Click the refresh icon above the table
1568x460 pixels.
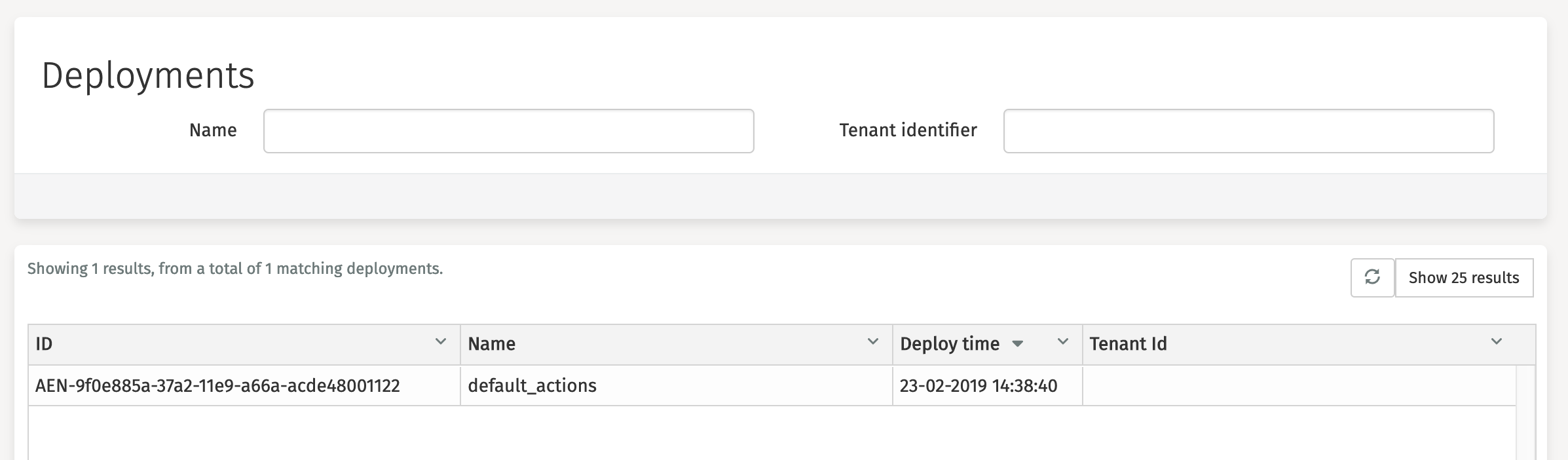pos(1373,278)
